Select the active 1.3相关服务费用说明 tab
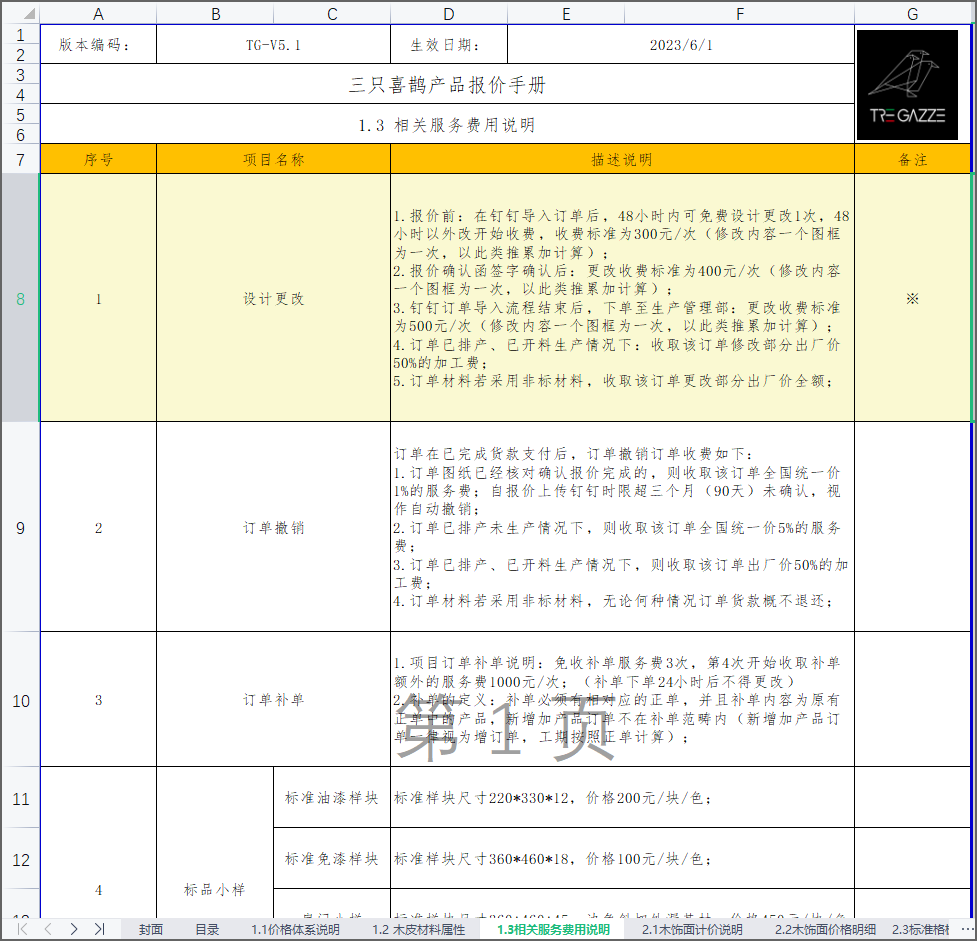This screenshot has height=941, width=977. [x=553, y=929]
